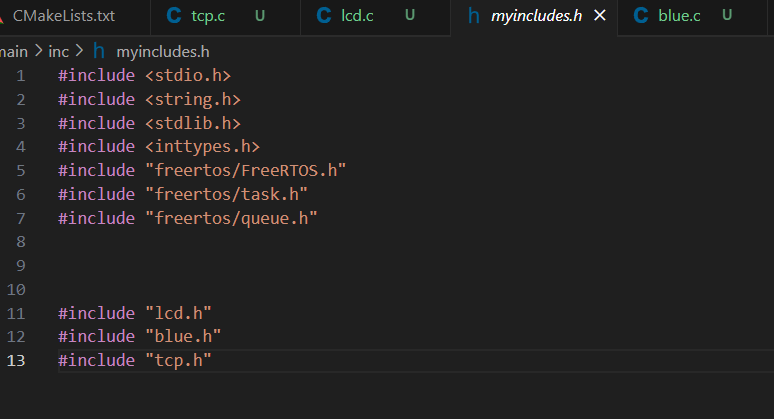The height and width of the screenshot is (419, 774).
Task: Click the "freertos/FreeRTOS.h" include string
Action: 246,170
